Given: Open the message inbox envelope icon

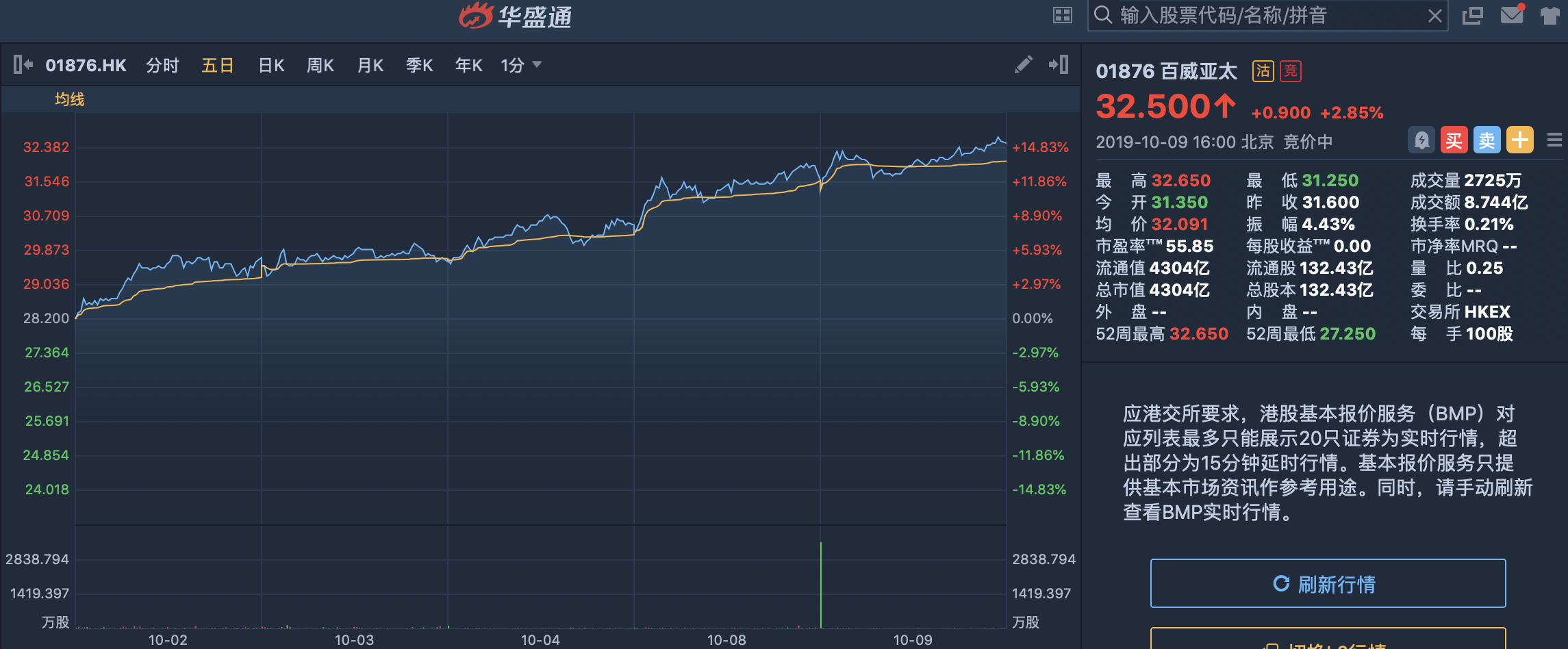Looking at the screenshot, I should pos(1512,14).
